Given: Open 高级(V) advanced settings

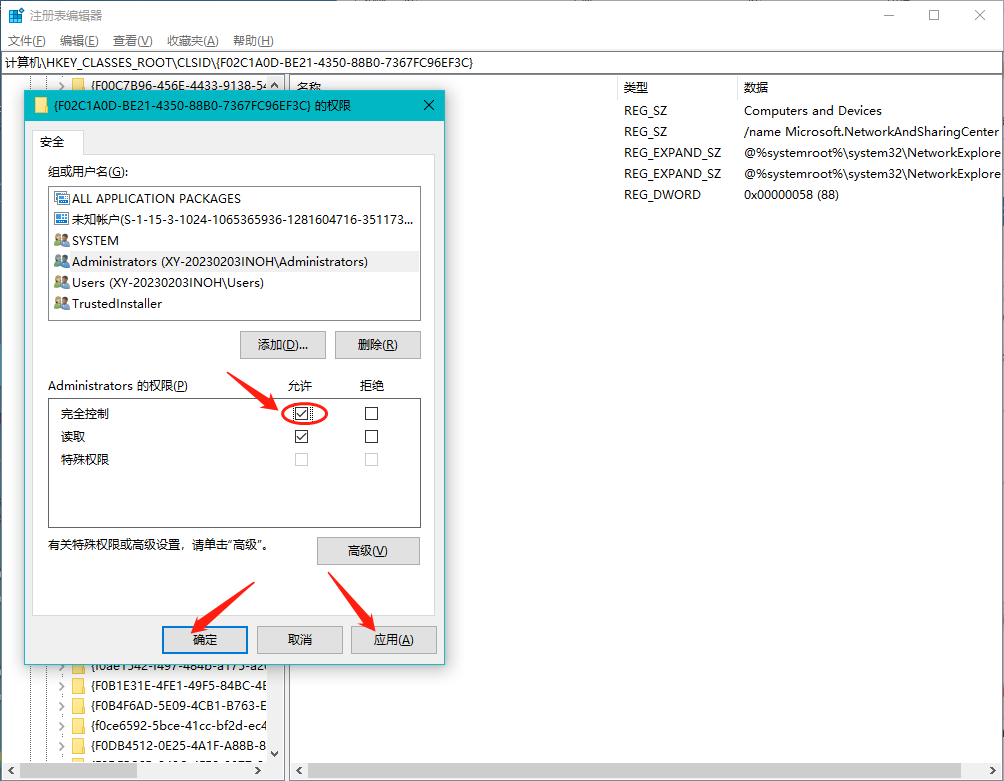Looking at the screenshot, I should click(368, 551).
